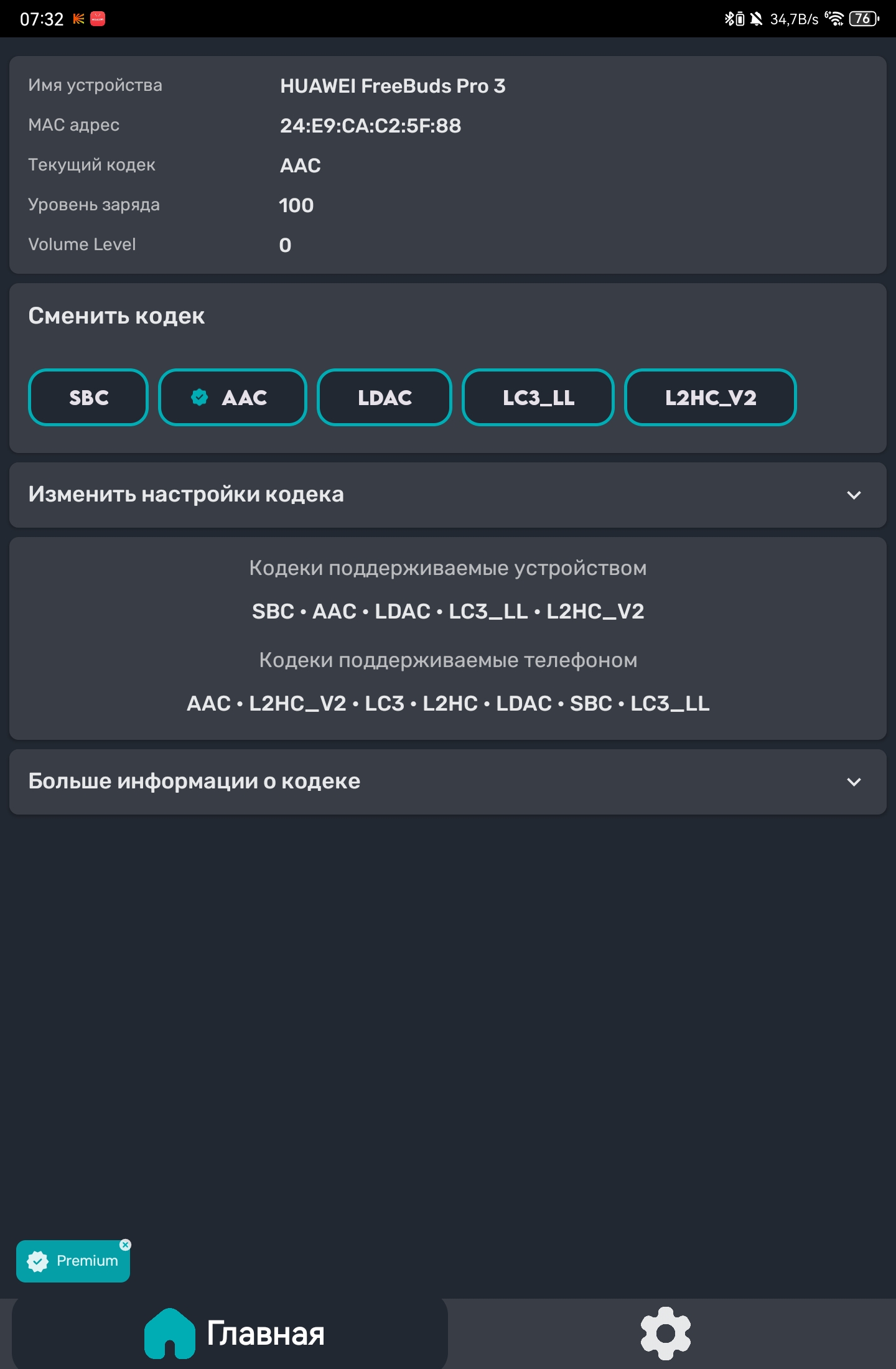The image size is (896, 1369).
Task: Tap the current codec value AAC
Action: tap(301, 166)
